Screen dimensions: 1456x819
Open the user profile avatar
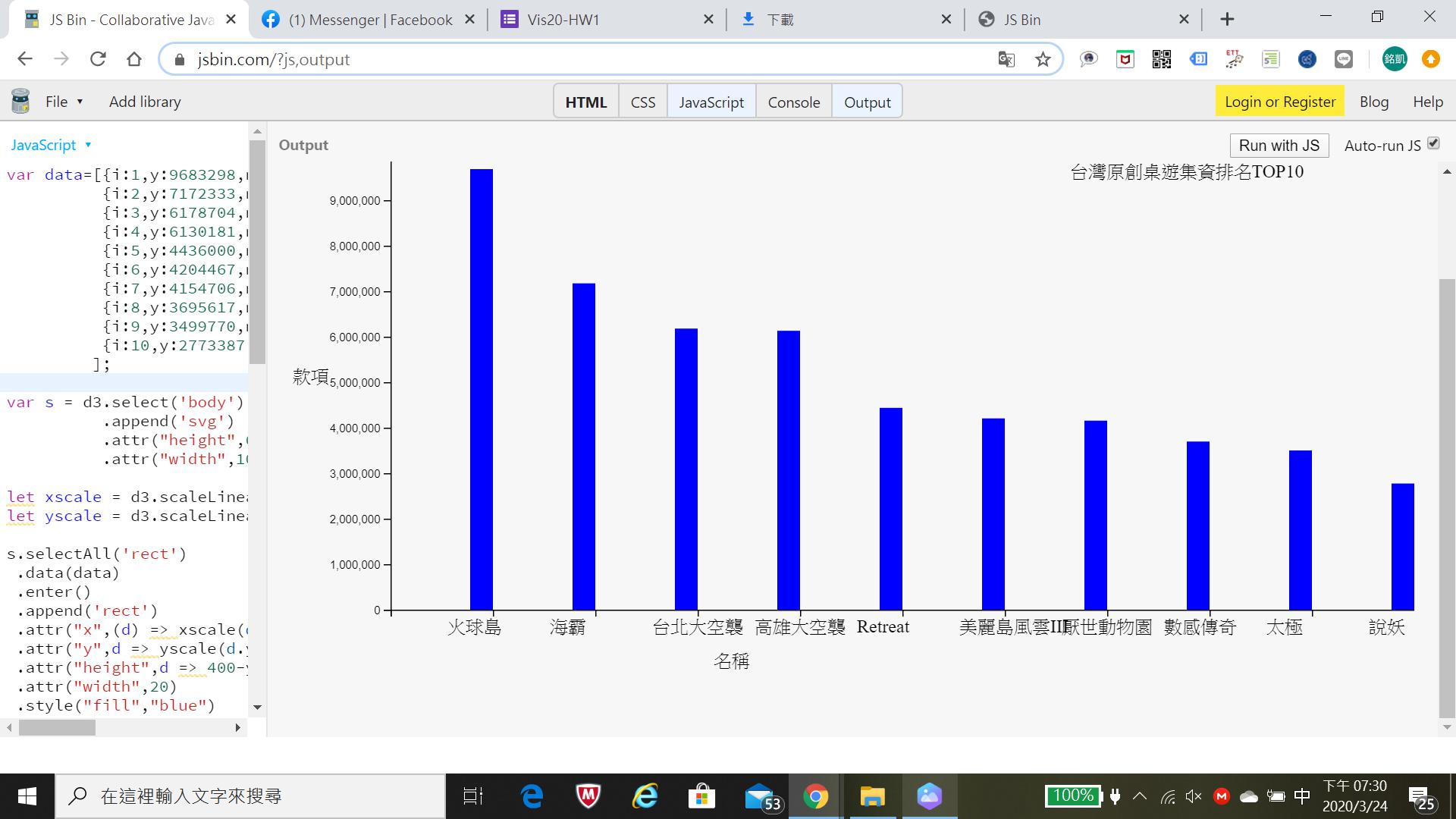coord(1394,59)
